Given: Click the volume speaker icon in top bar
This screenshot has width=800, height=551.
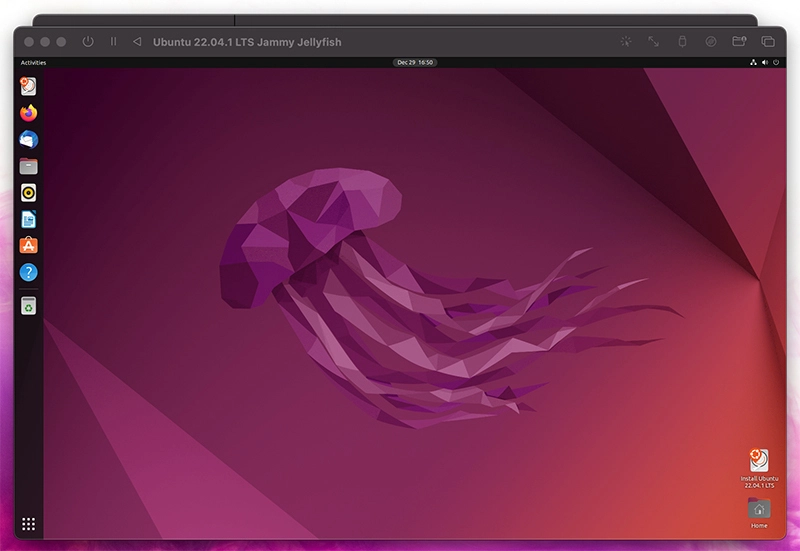Looking at the screenshot, I should click(765, 63).
